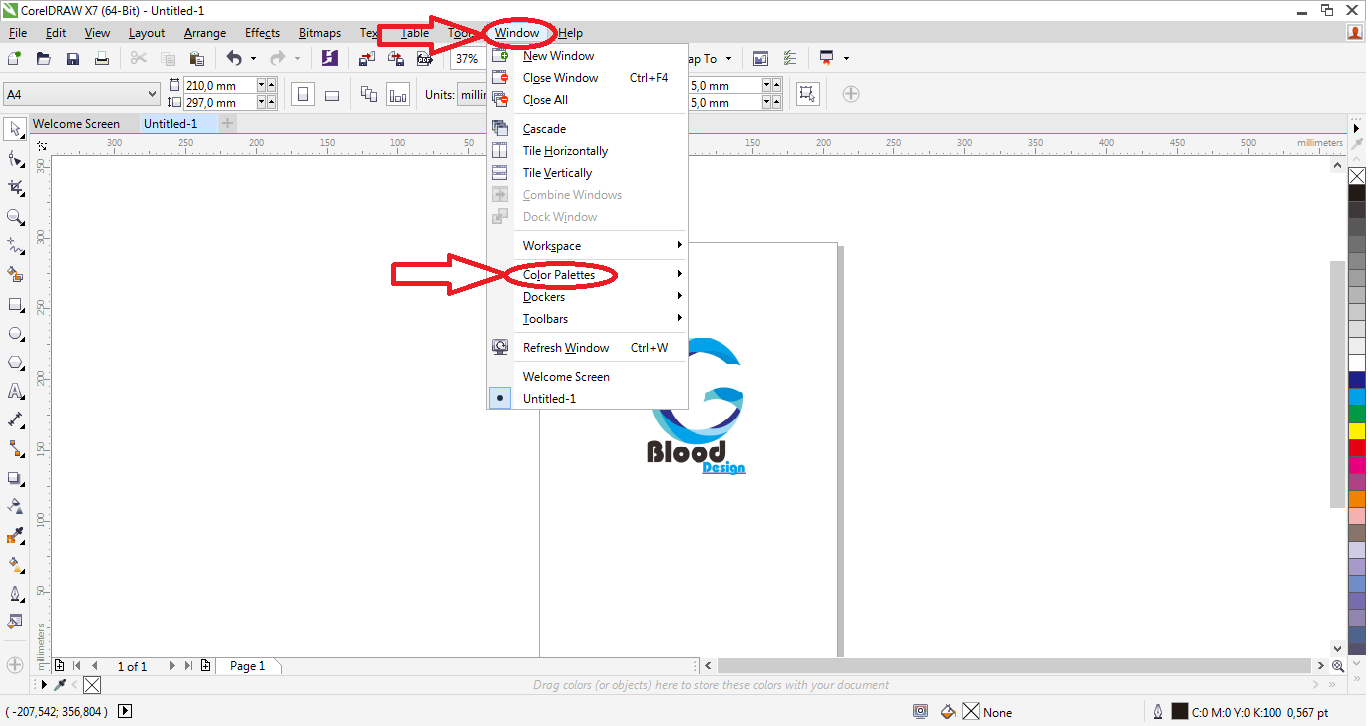Open the Layout menu
This screenshot has height=726, width=1368.
tap(146, 33)
